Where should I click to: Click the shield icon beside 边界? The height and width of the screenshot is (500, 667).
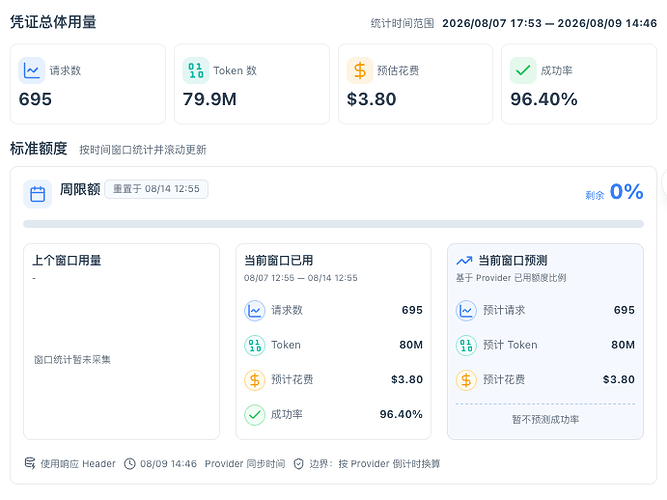tap(299, 463)
